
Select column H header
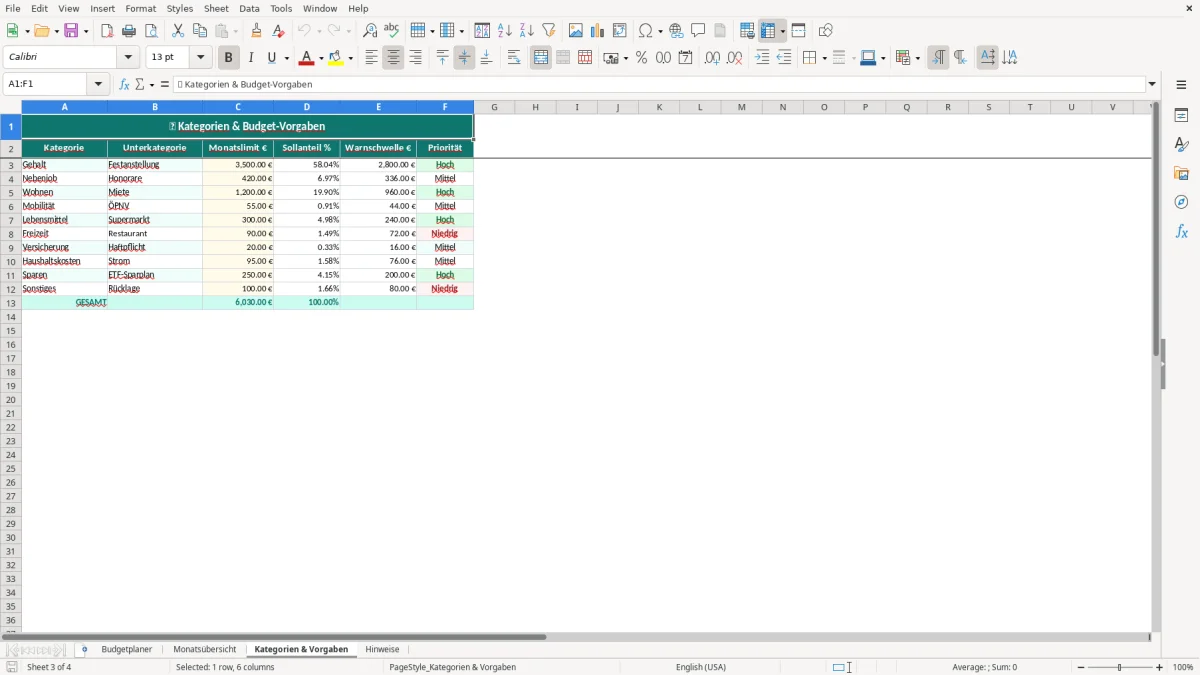pyautogui.click(x=535, y=107)
